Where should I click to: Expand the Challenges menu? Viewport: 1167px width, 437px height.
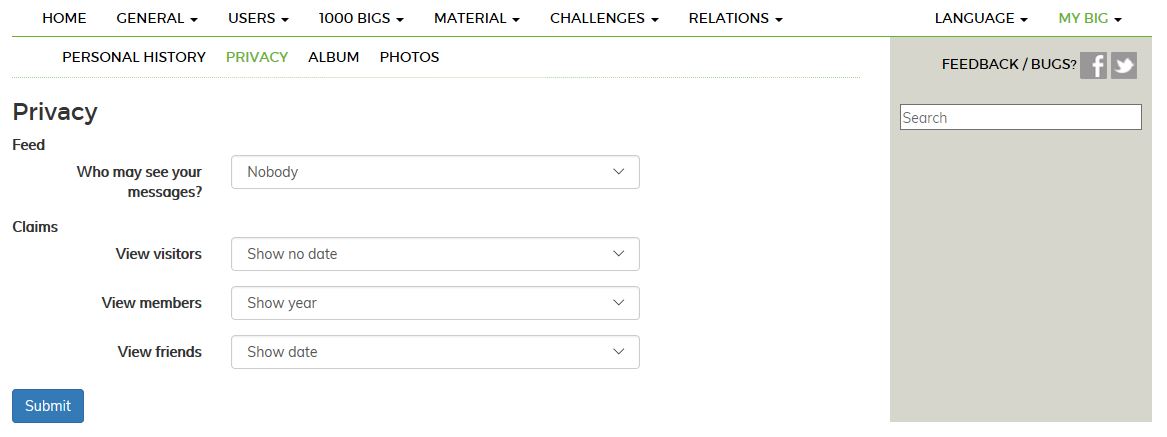(x=604, y=18)
